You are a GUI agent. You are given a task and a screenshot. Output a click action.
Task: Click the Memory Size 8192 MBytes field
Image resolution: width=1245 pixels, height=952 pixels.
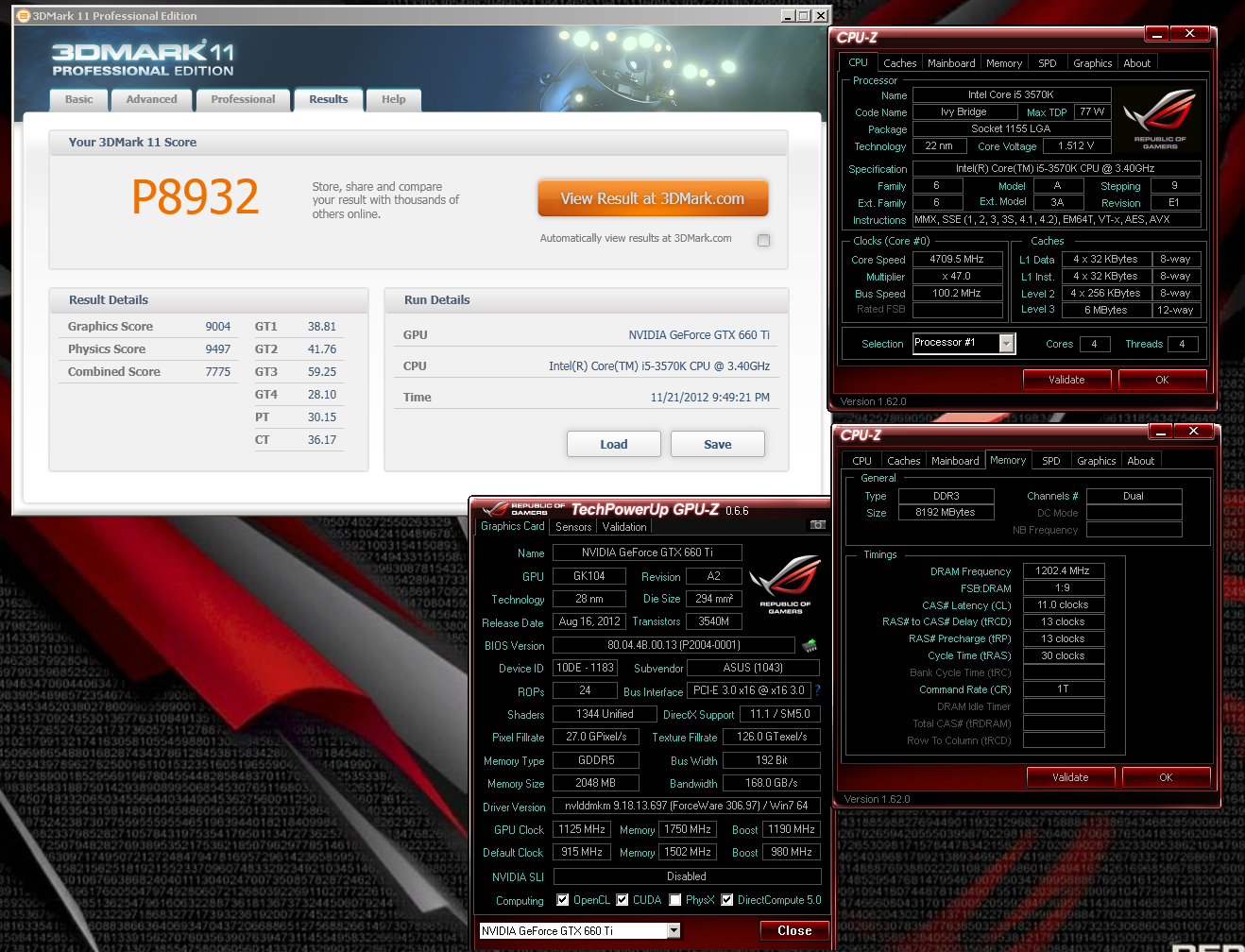(946, 512)
